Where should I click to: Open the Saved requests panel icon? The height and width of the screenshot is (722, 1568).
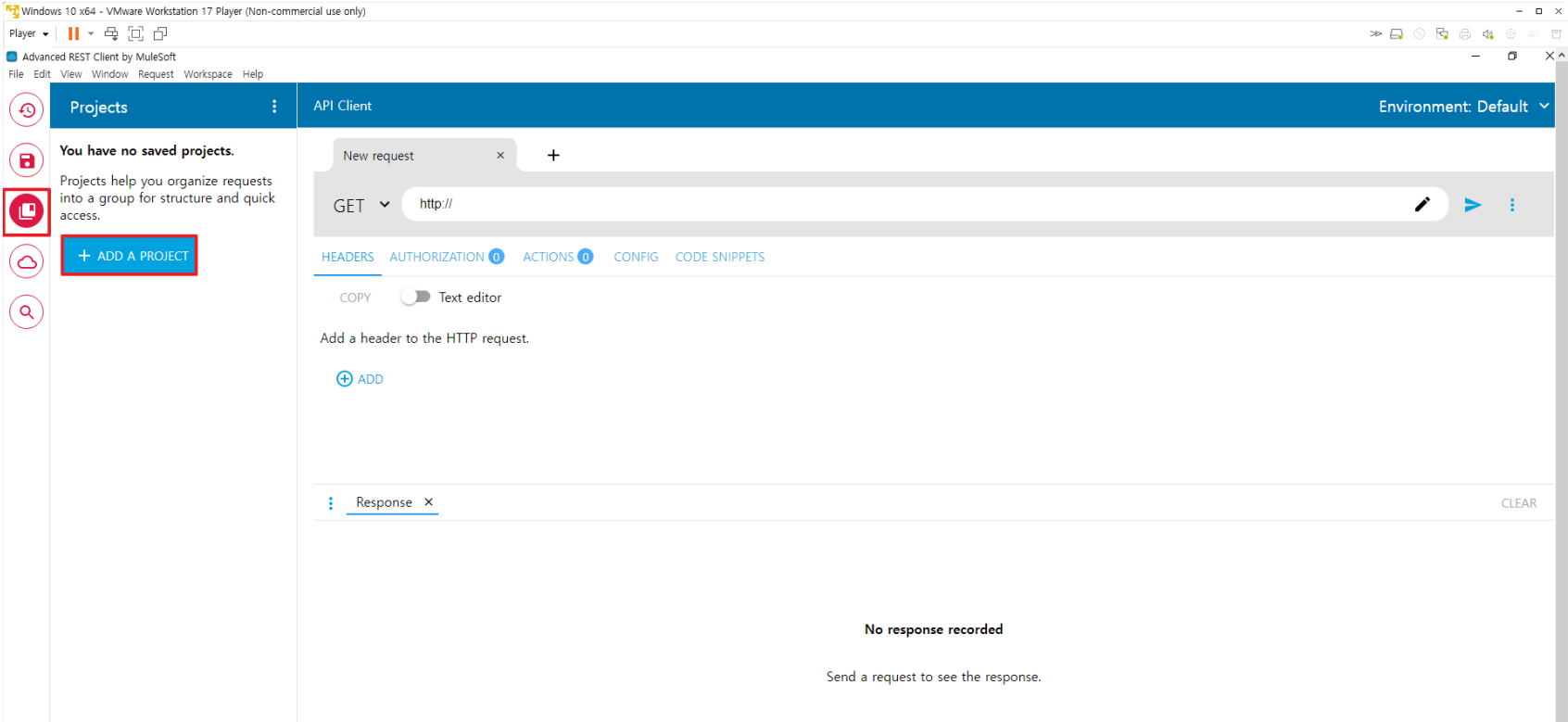click(27, 160)
